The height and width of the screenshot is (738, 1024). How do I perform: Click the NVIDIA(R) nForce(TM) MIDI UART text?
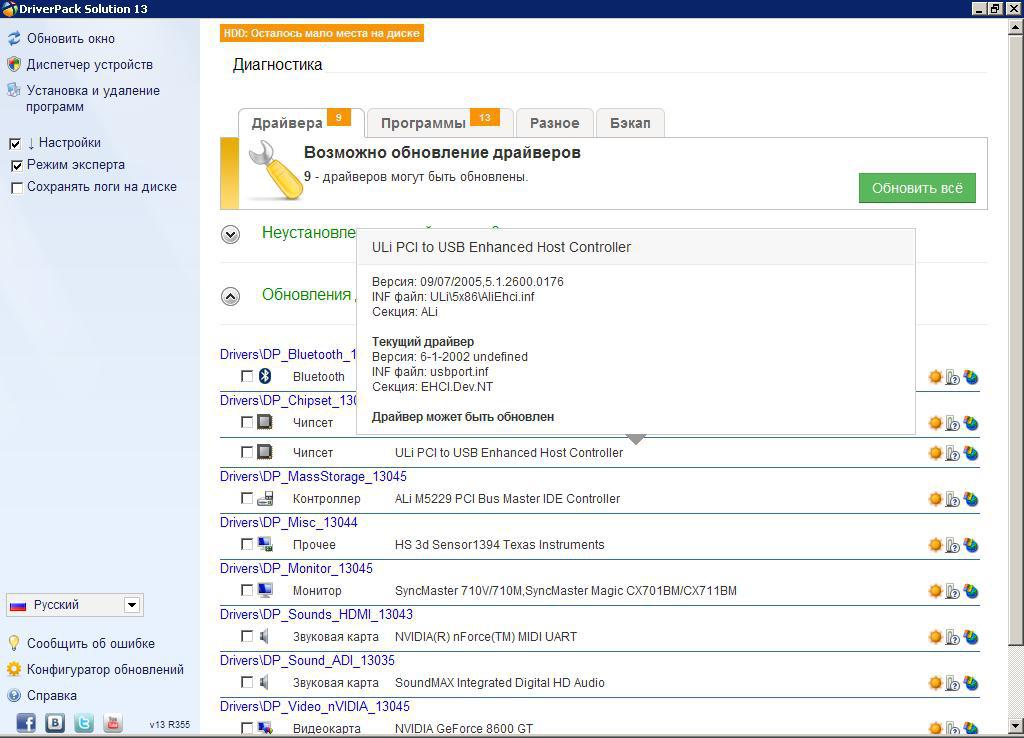tap(486, 637)
